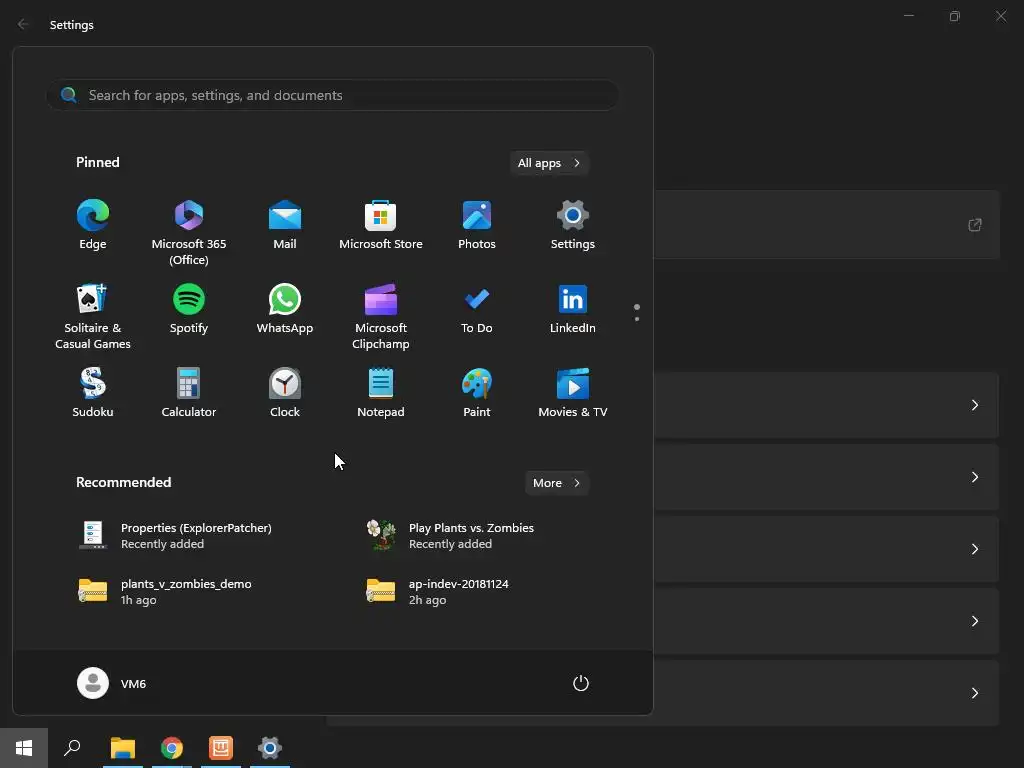
Task: Launch Movies & TV app
Action: (x=573, y=393)
